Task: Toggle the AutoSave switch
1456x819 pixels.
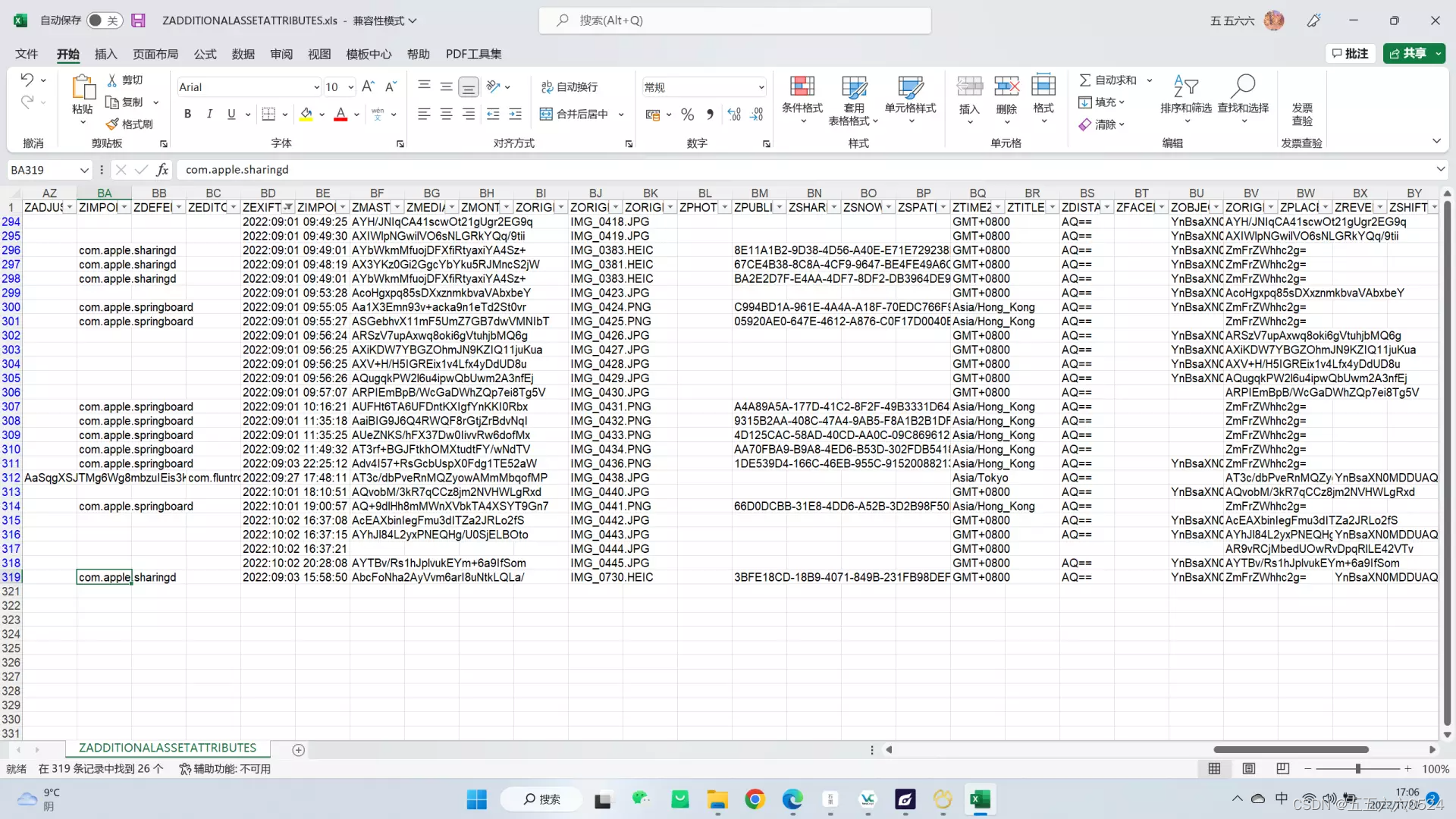Action: 104,20
